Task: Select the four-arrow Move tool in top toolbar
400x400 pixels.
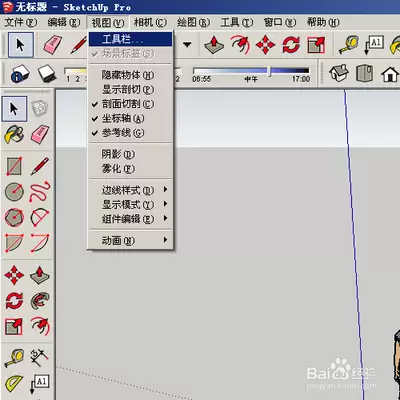Action: [x=266, y=45]
